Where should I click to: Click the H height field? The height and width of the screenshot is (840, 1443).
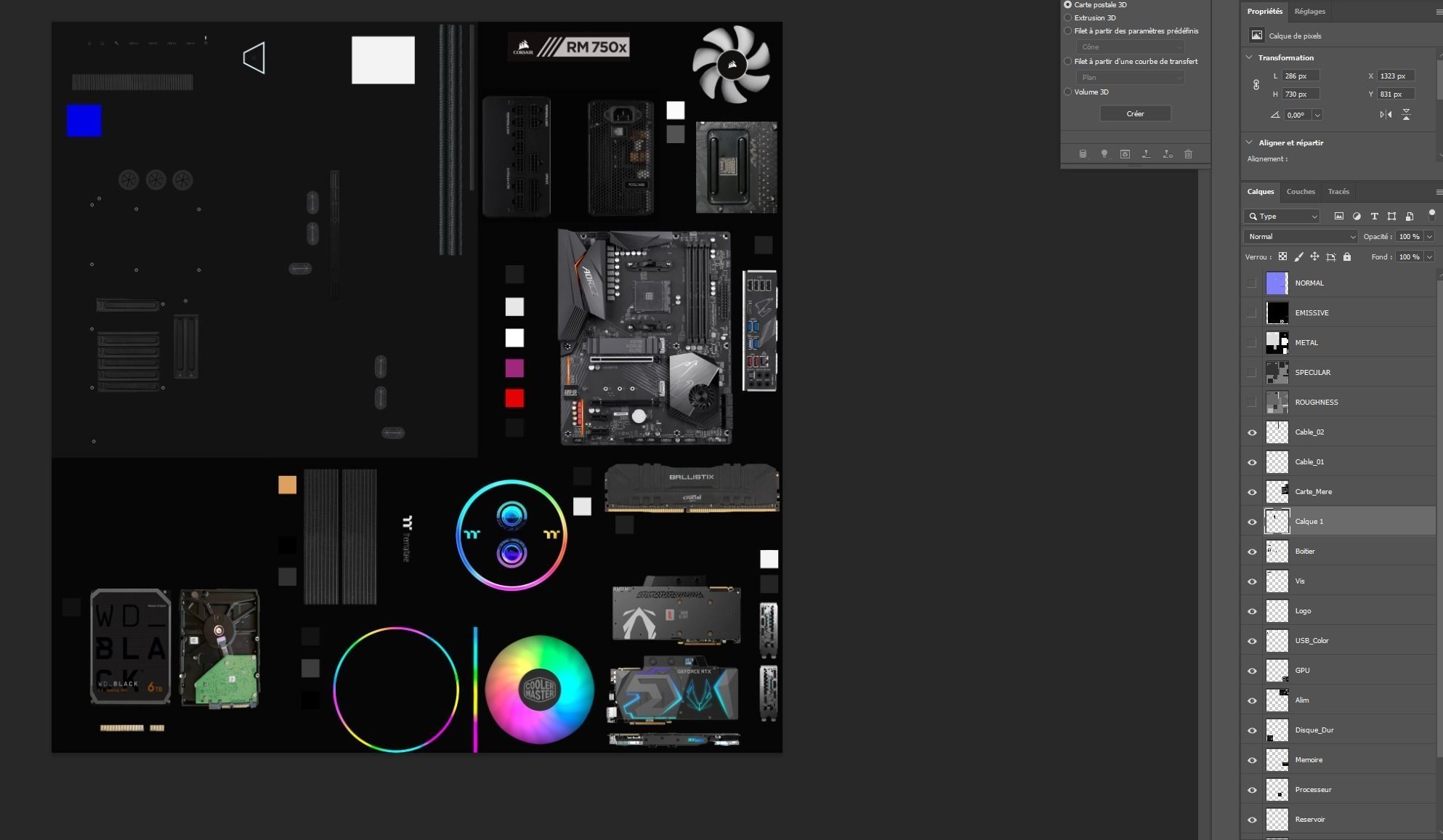point(1301,94)
